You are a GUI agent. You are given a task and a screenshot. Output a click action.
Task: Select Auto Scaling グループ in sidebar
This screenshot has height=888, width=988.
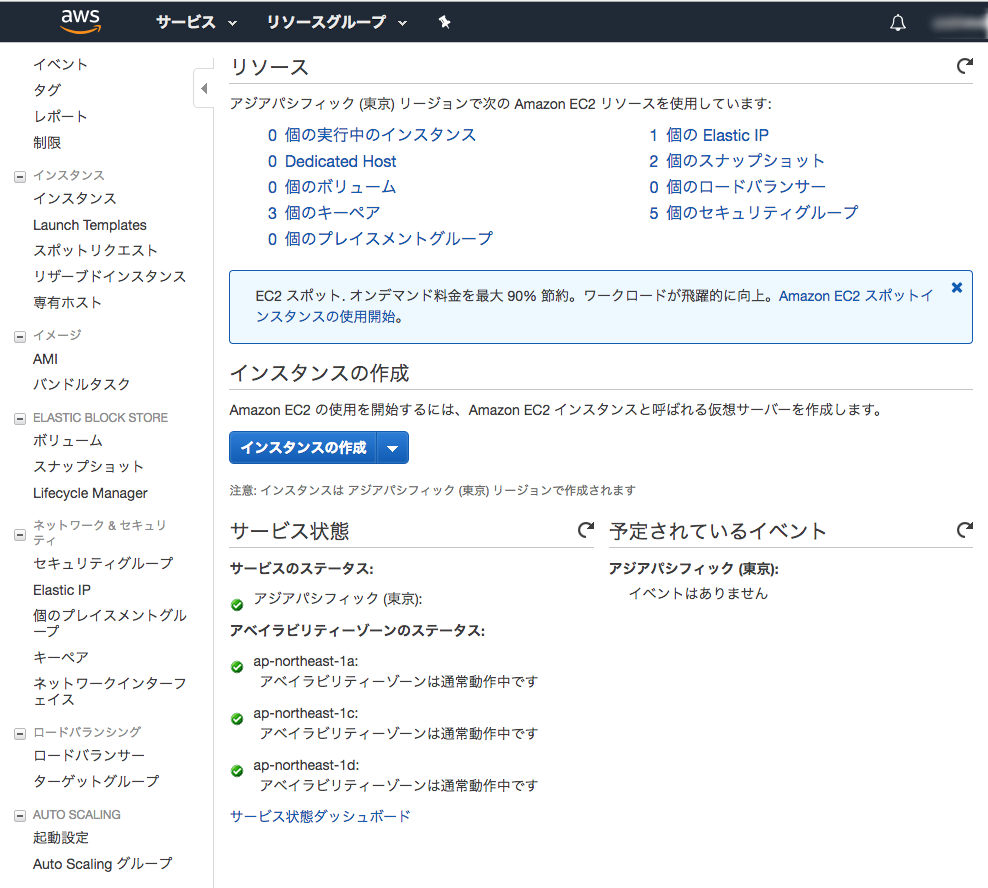pos(102,864)
